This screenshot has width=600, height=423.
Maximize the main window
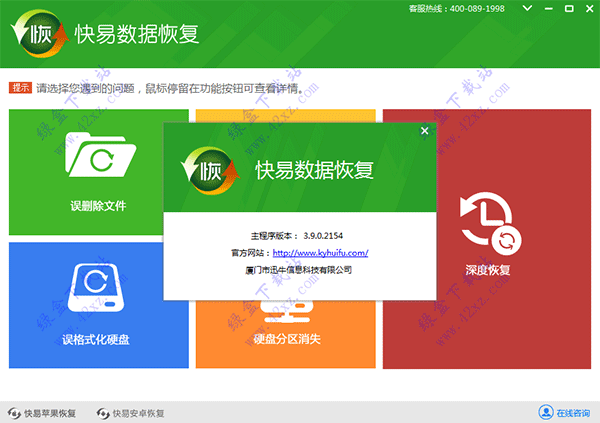pos(569,8)
